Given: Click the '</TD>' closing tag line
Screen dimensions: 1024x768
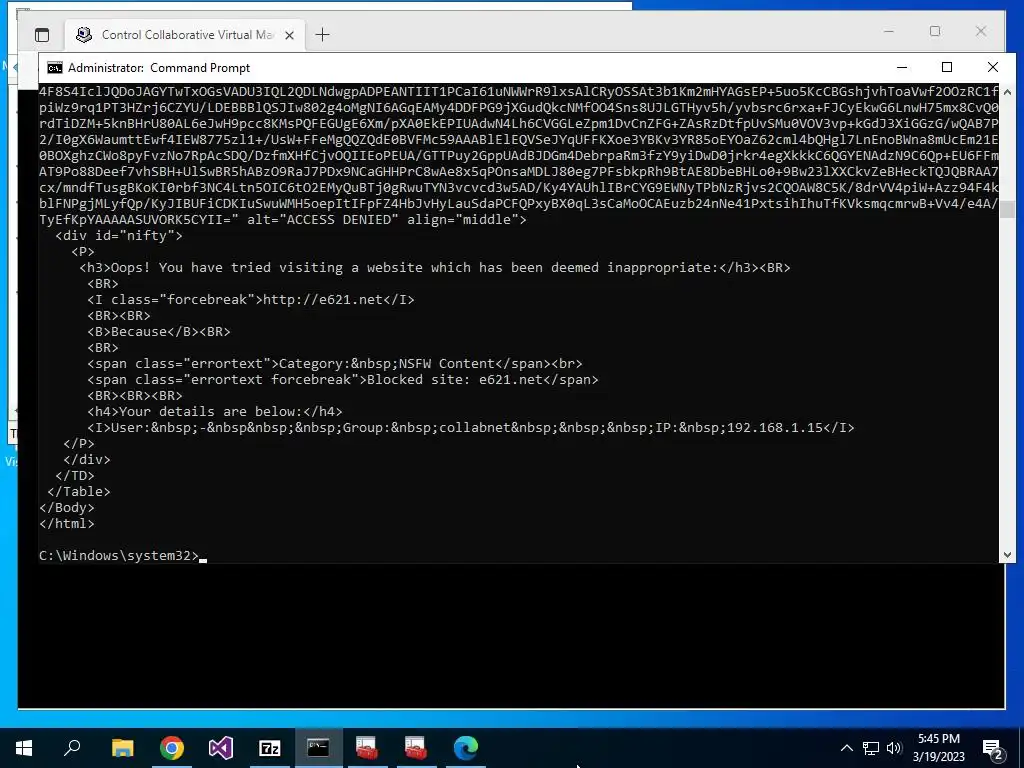Looking at the screenshot, I should [75, 476].
